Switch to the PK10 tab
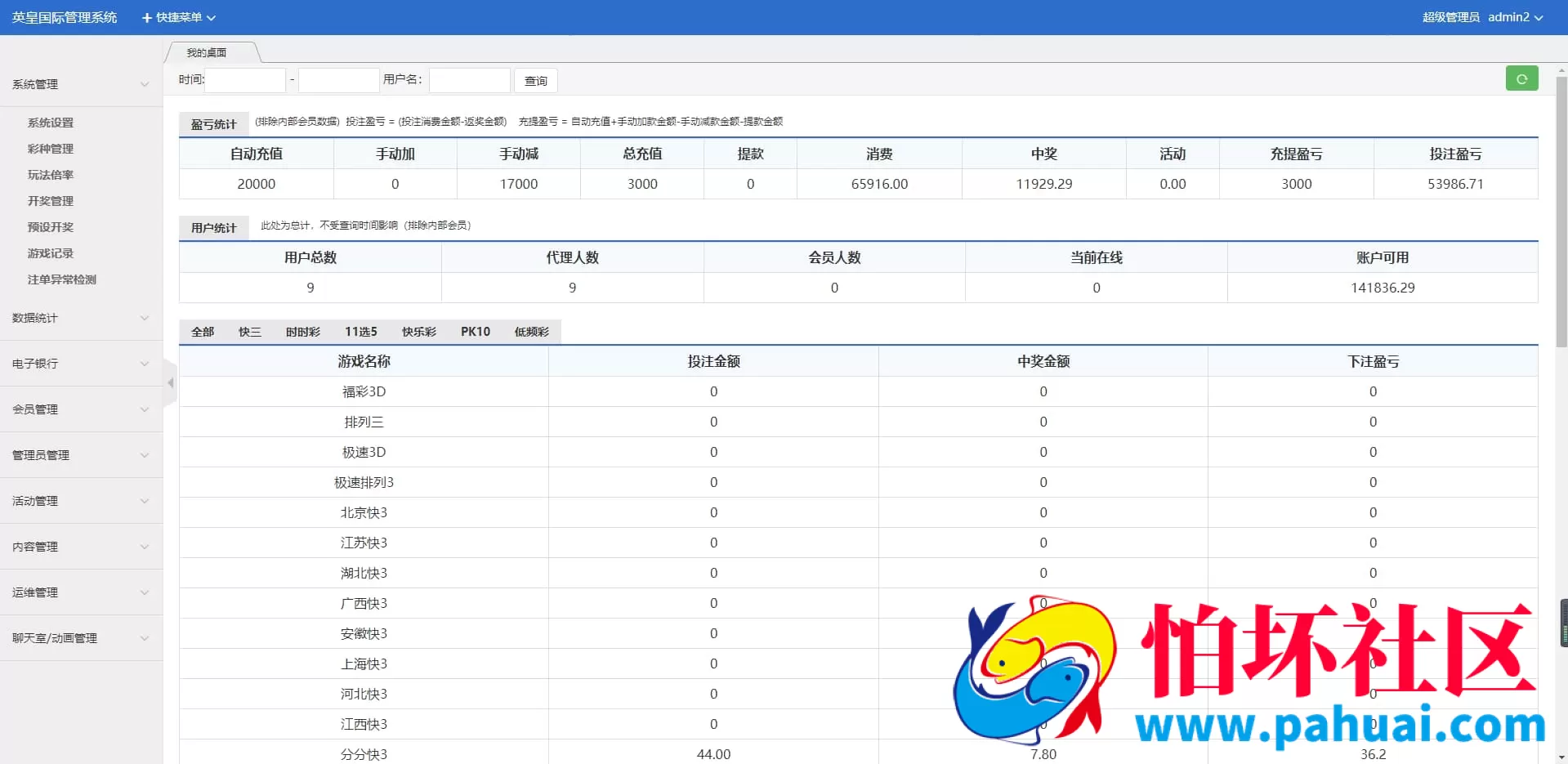 tap(476, 331)
